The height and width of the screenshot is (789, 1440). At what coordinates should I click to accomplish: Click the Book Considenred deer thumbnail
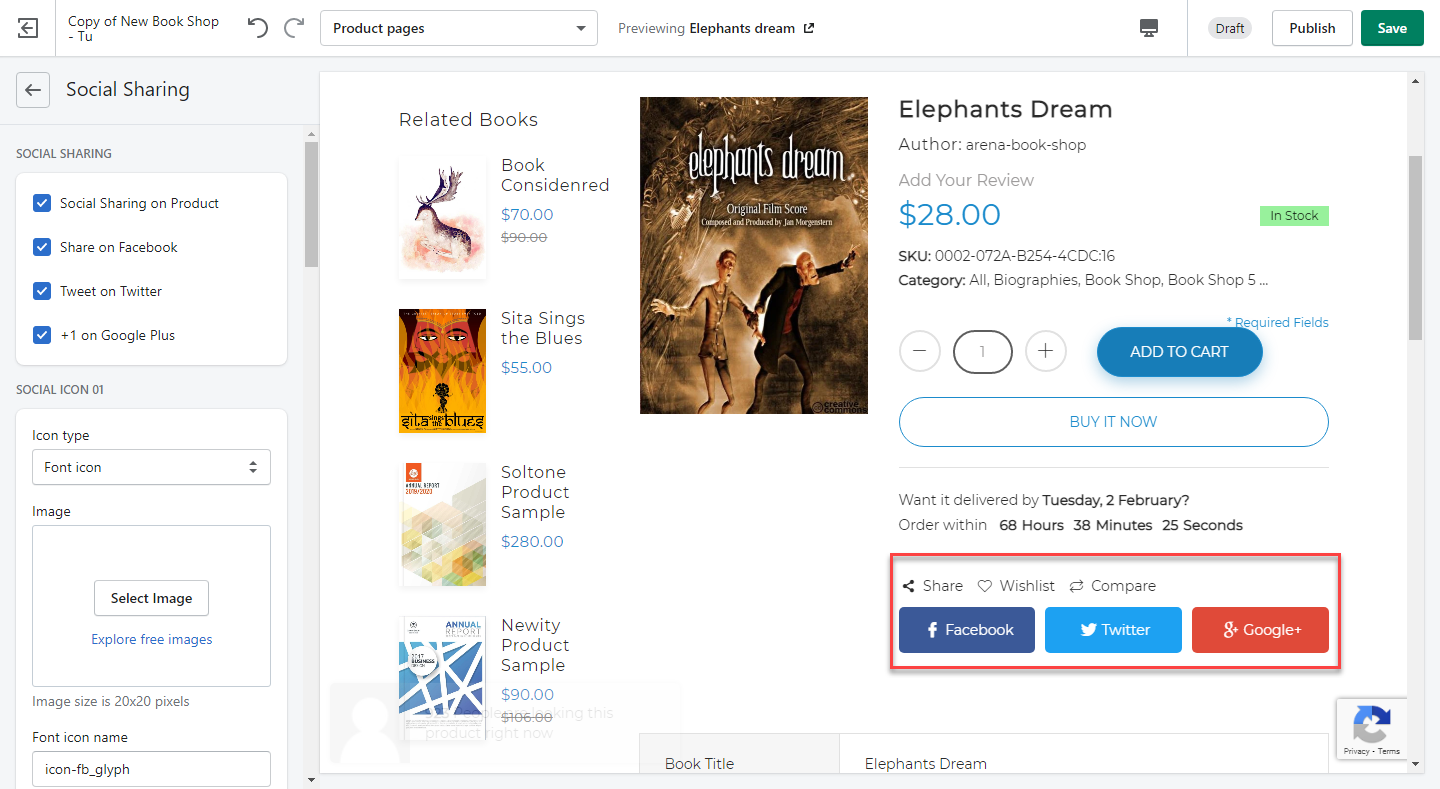click(x=442, y=217)
